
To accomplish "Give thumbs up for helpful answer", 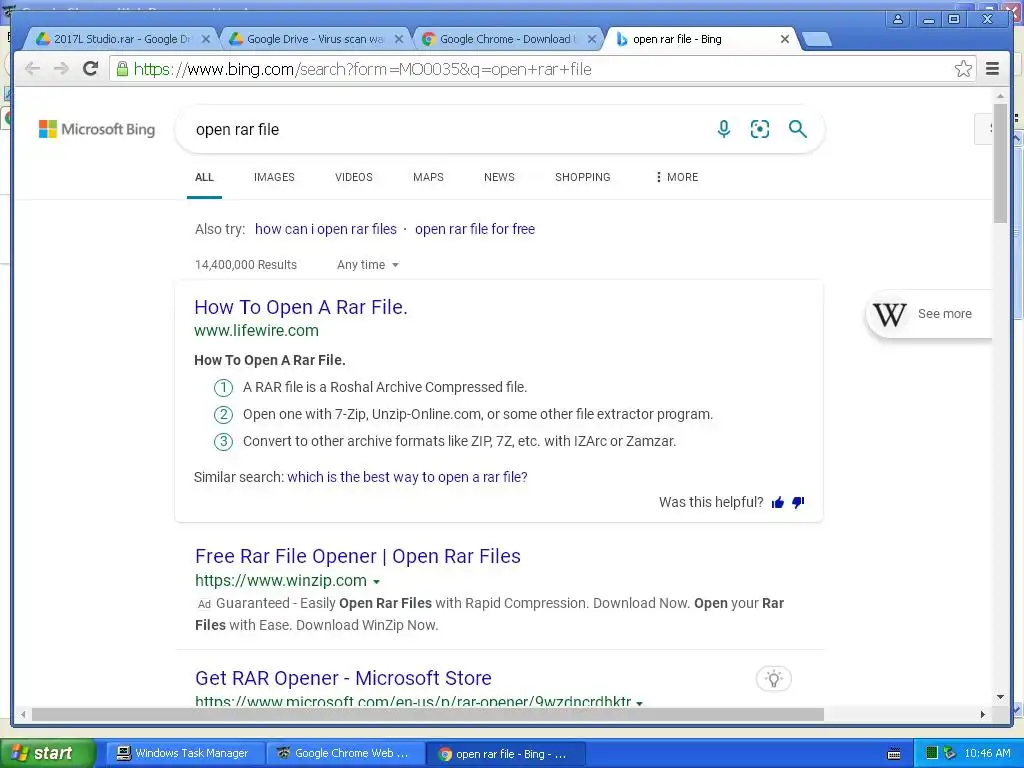I will pos(777,502).
